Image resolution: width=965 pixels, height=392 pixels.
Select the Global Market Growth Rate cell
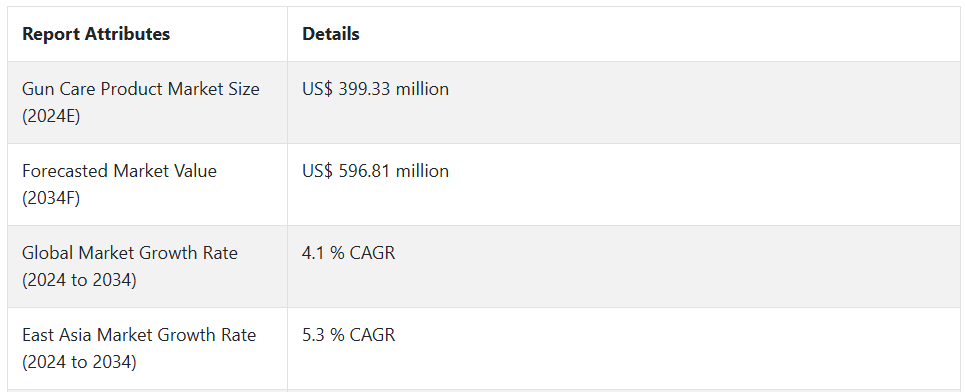[147, 266]
